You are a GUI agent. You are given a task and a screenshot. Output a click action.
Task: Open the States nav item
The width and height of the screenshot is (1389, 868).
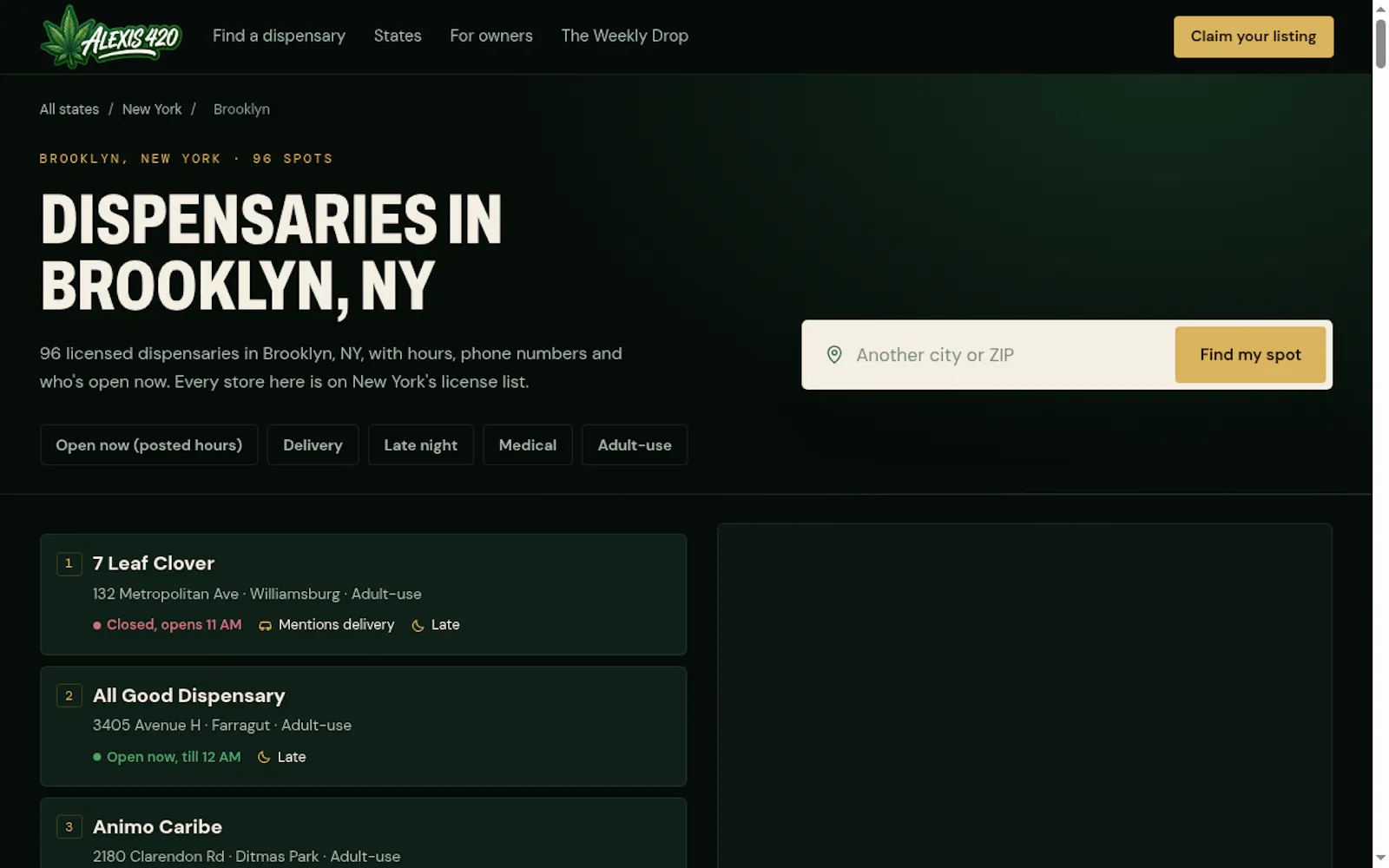[x=398, y=36]
